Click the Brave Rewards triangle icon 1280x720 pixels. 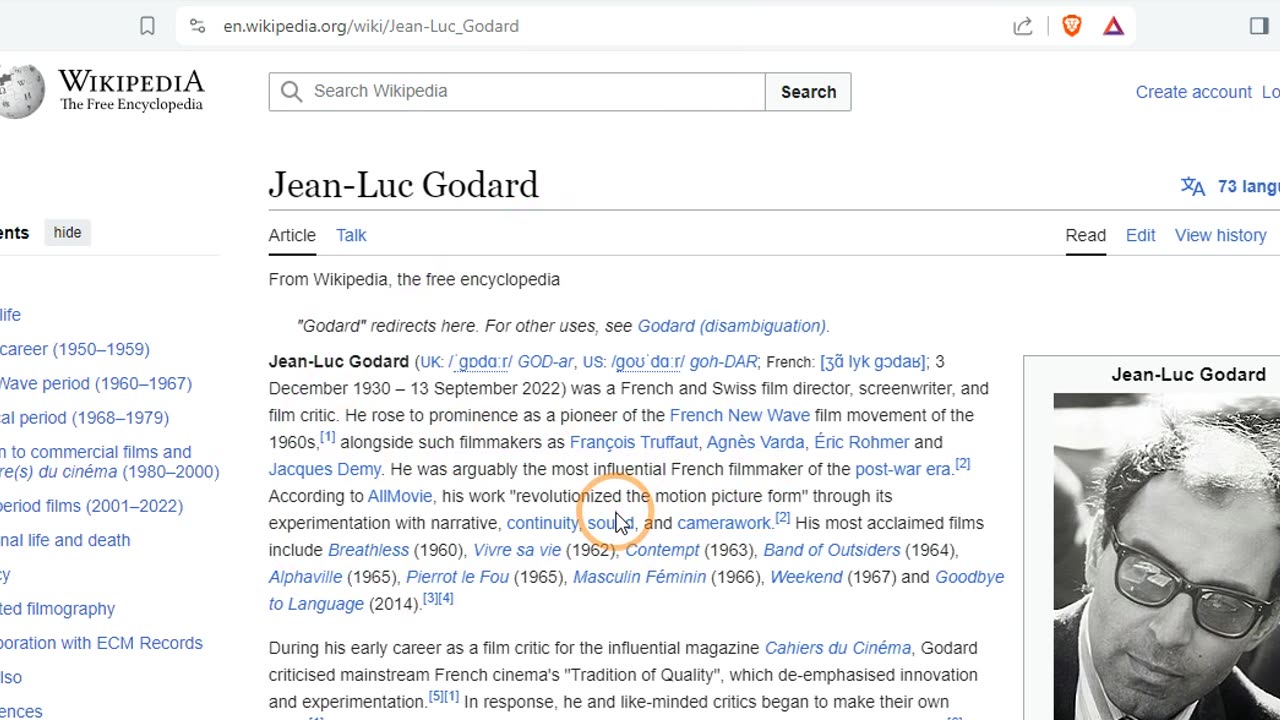pos(1113,26)
